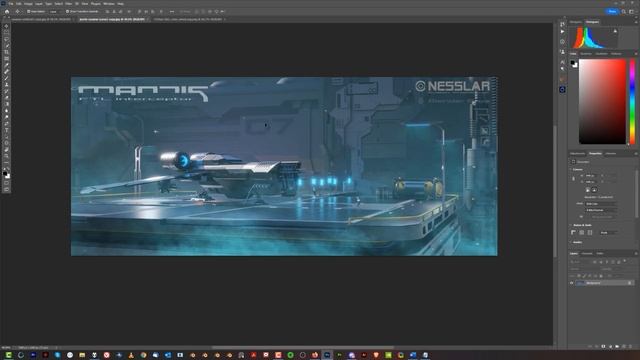Toggle Show Transform Controls checkbox
This screenshot has height=360, width=640.
click(x=67, y=11)
